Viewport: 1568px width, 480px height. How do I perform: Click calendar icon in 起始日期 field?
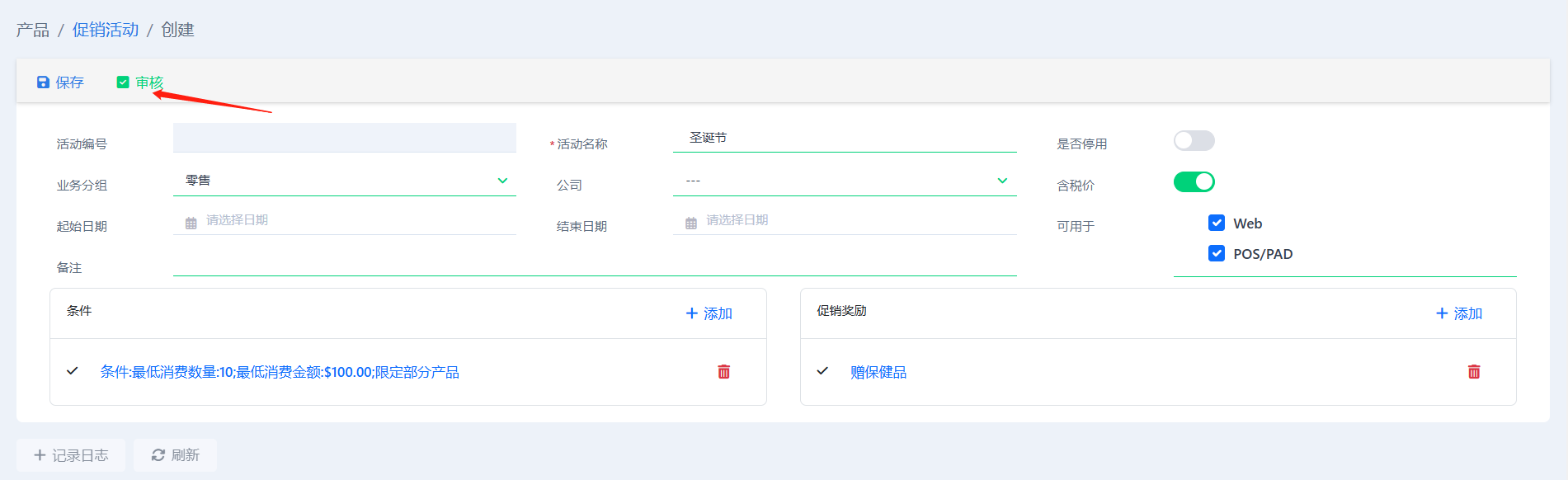pyautogui.click(x=191, y=224)
